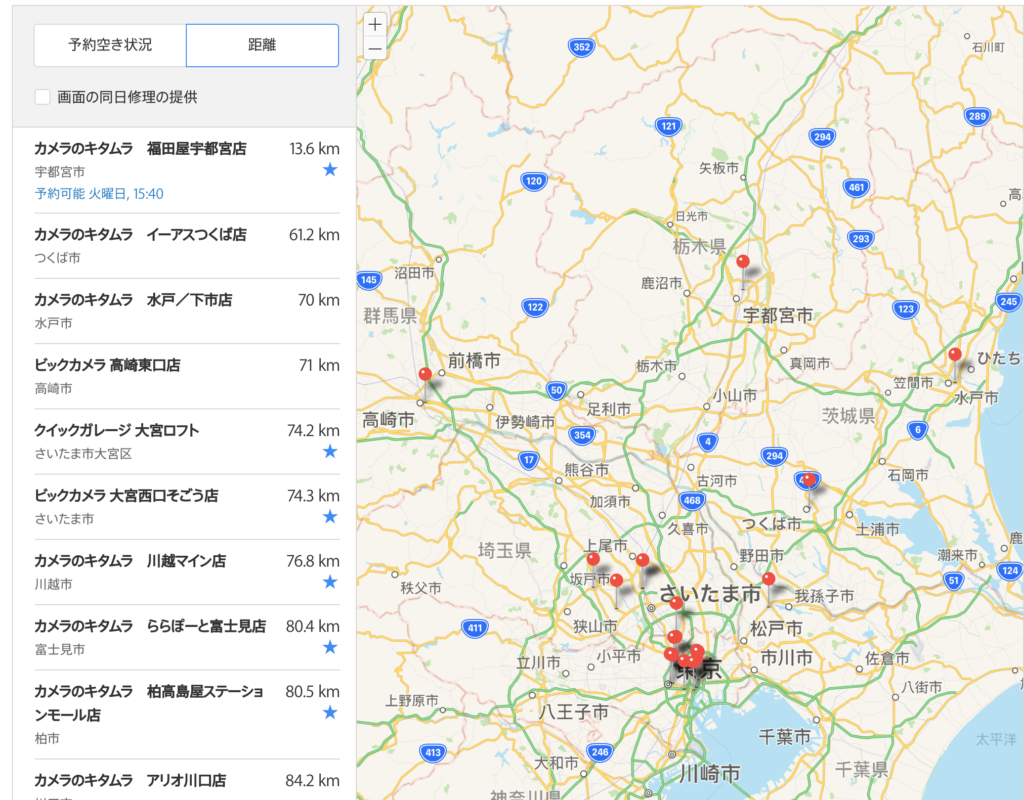Click the 74.2 km distance value
This screenshot has width=1024, height=800.
(313, 431)
